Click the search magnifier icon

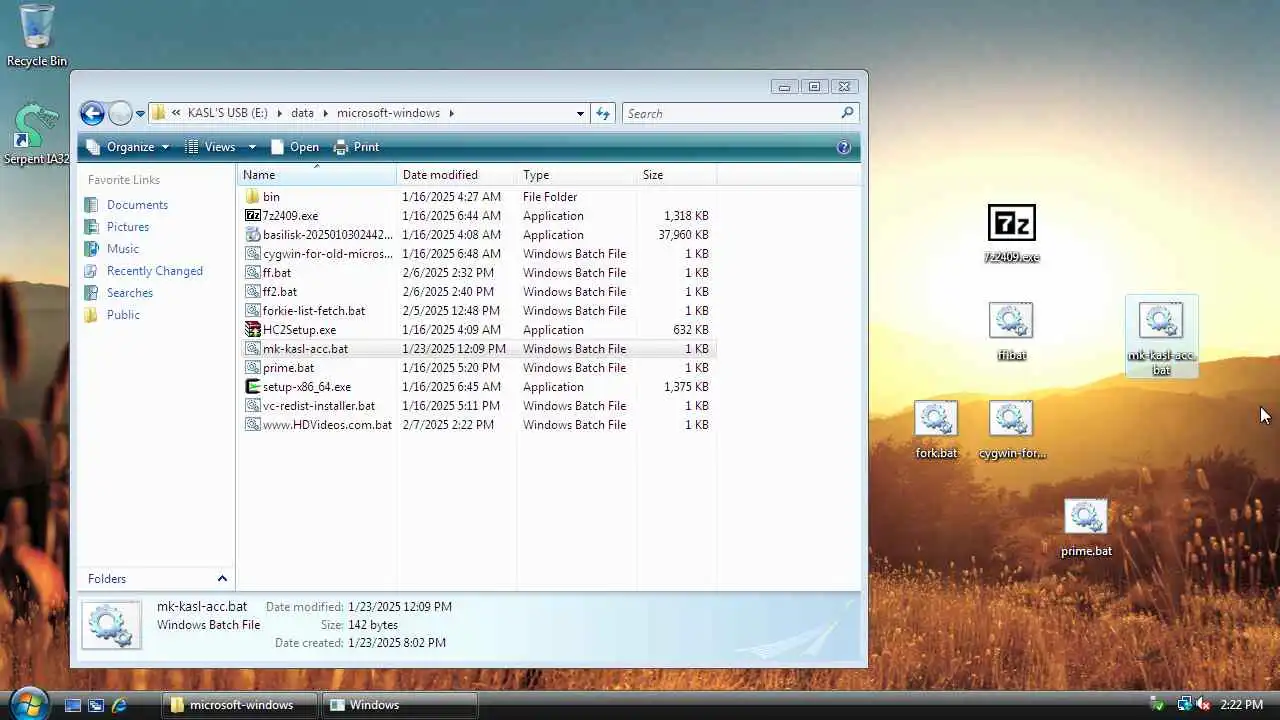pyautogui.click(x=847, y=113)
